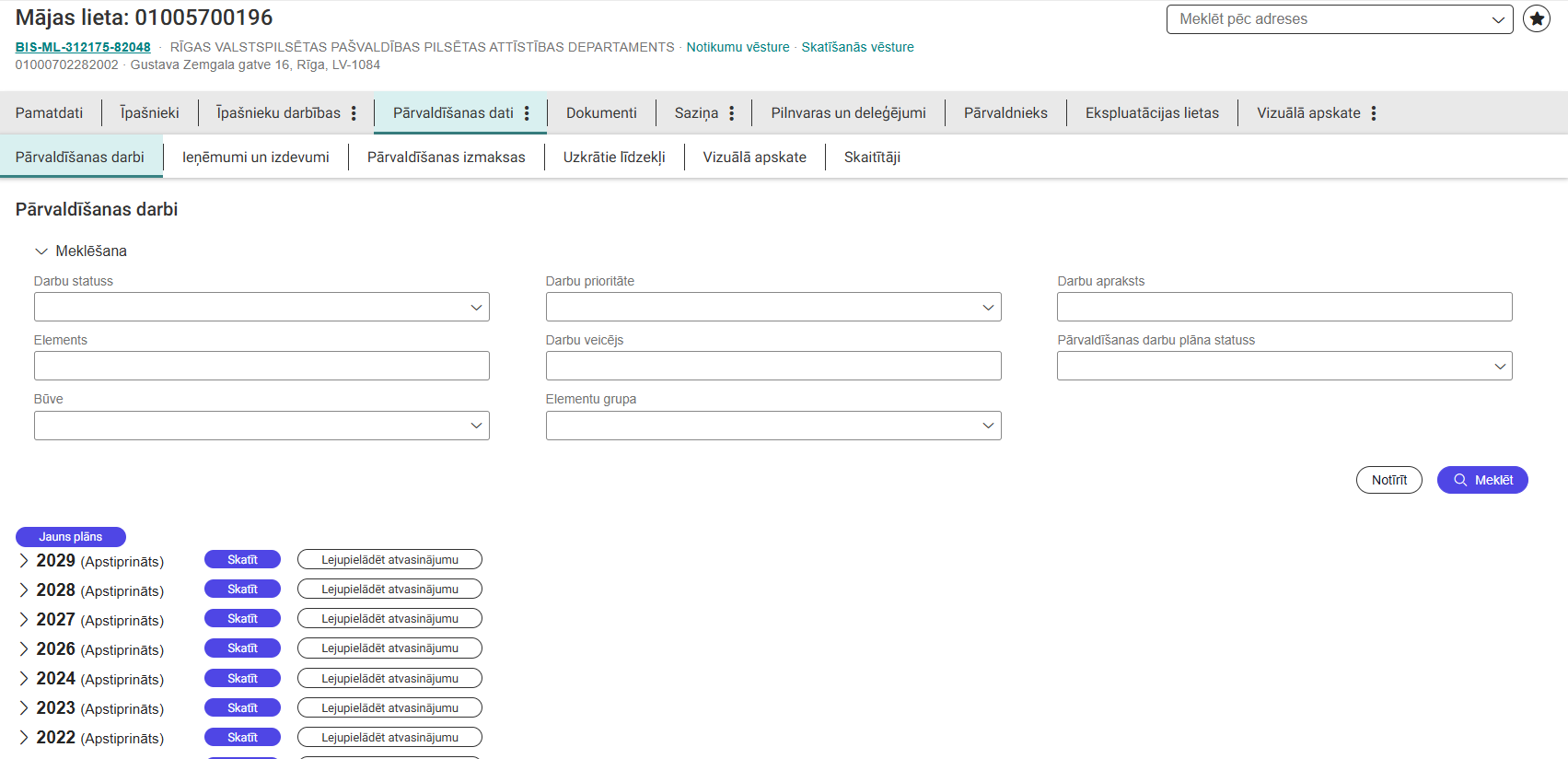The width and height of the screenshot is (1568, 759).
Task: Open the Darbu prioritāte dropdown
Action: coord(772,307)
